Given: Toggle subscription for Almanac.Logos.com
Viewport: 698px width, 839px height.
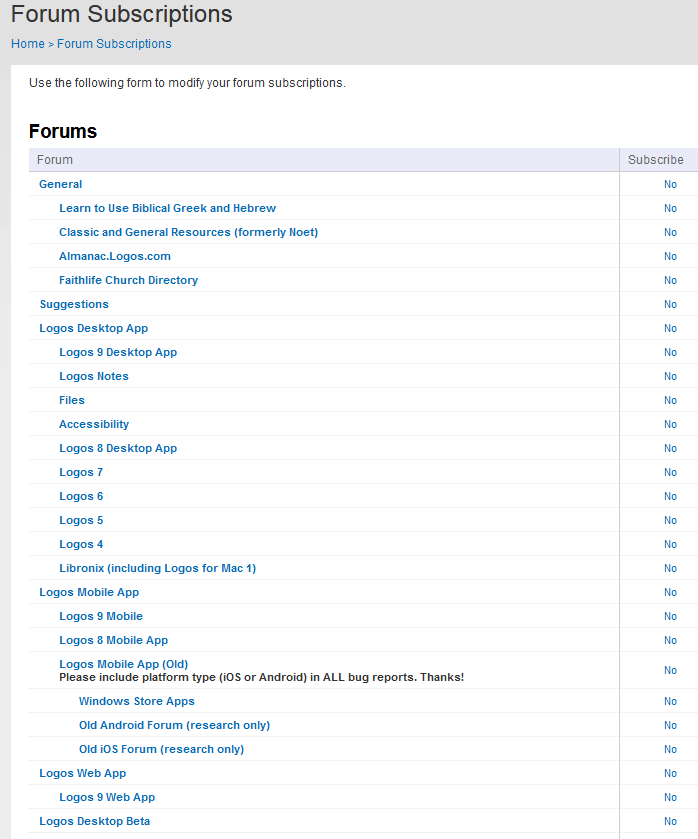Looking at the screenshot, I should coord(670,256).
